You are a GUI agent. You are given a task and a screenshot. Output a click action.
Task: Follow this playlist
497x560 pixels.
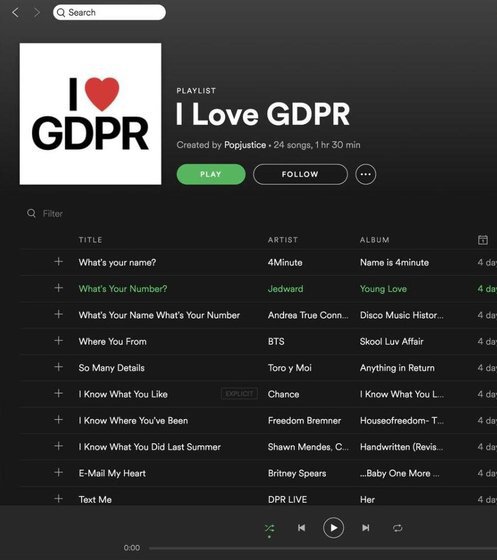tap(300, 174)
